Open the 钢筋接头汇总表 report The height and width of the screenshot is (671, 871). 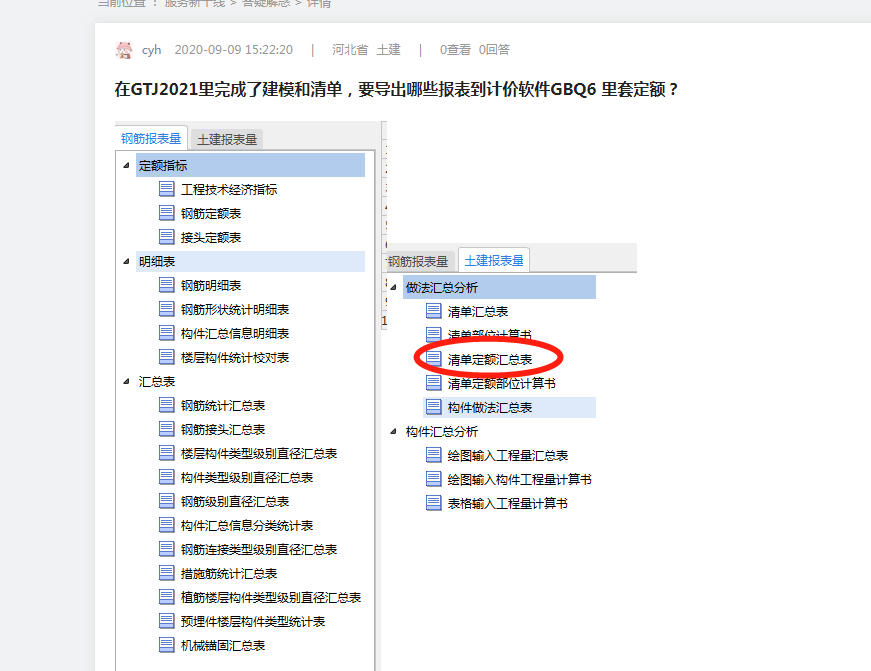(223, 429)
